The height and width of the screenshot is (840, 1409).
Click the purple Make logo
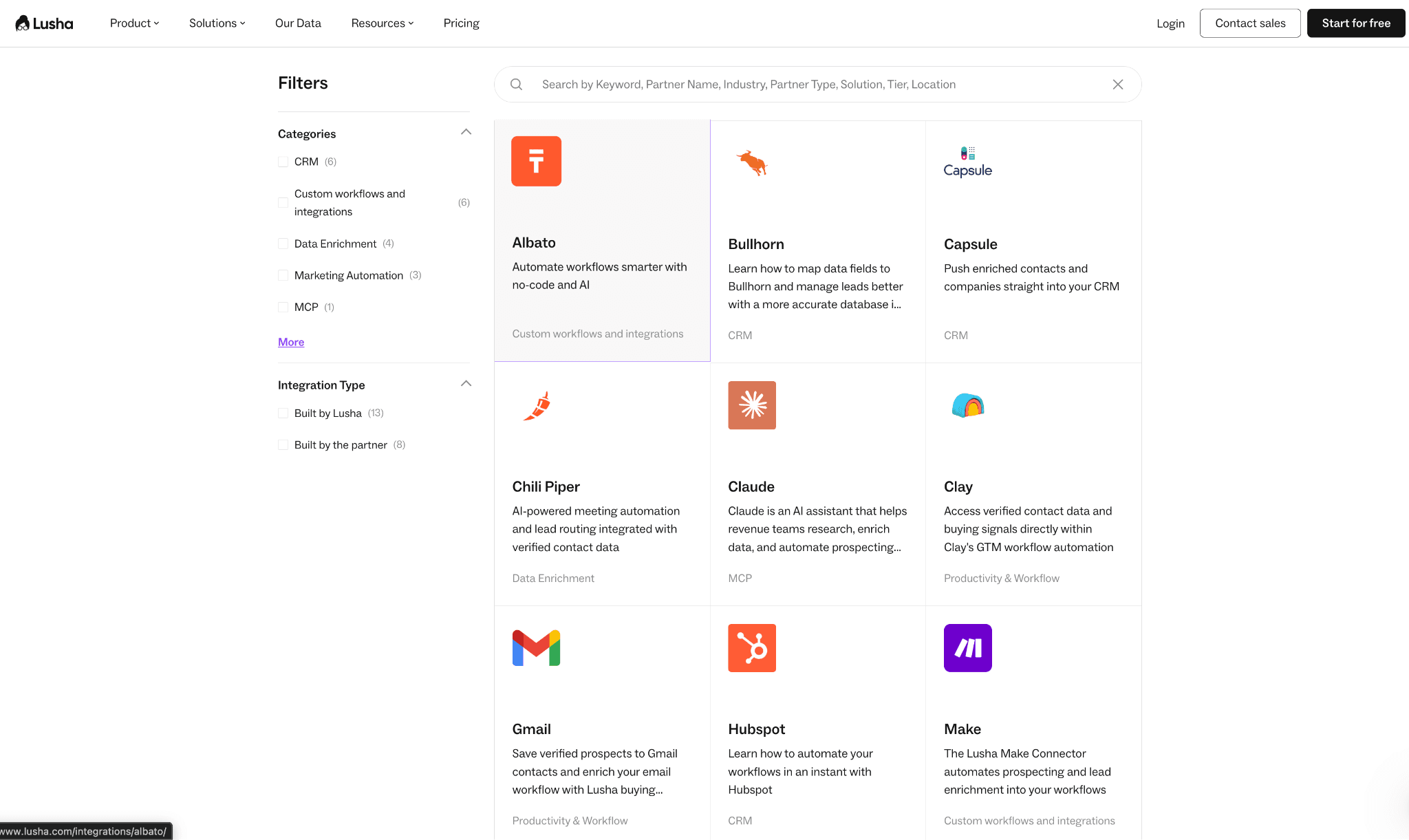point(968,648)
